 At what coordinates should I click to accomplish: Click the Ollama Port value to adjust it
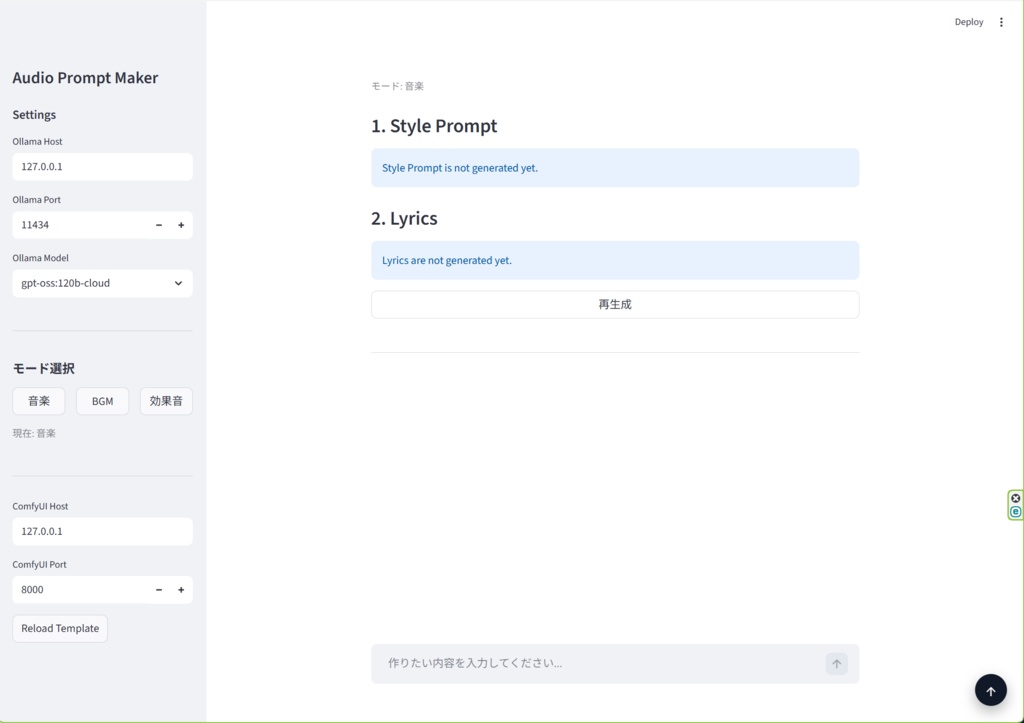pos(80,225)
